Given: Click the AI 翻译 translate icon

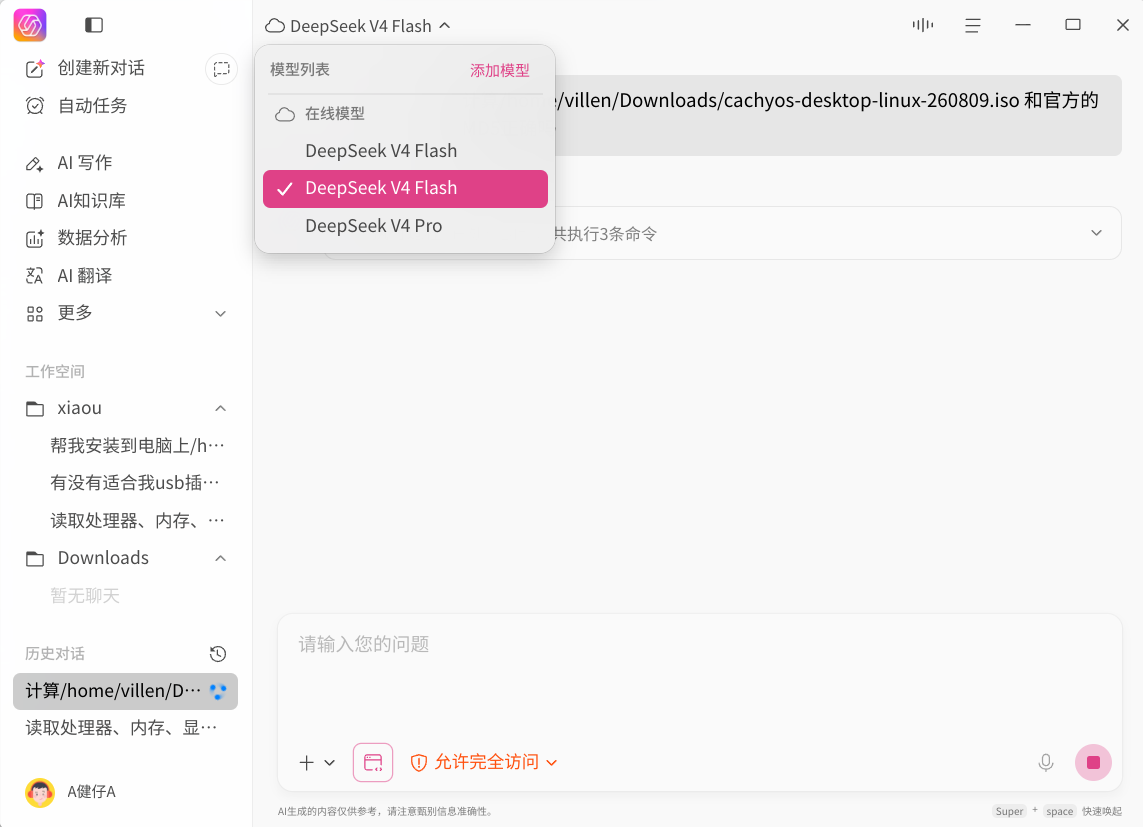Looking at the screenshot, I should (x=35, y=275).
